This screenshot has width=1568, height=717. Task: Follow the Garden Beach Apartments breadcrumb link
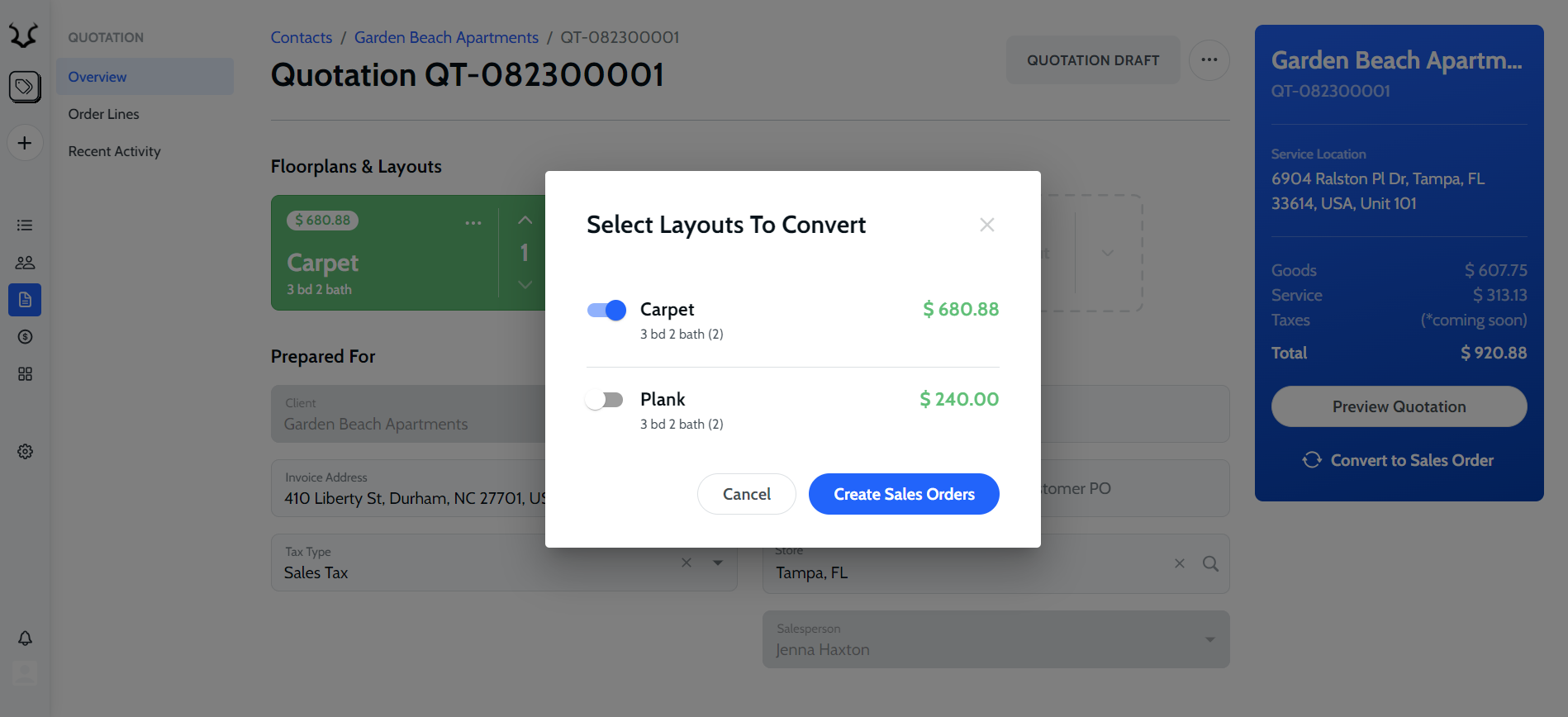tap(446, 37)
